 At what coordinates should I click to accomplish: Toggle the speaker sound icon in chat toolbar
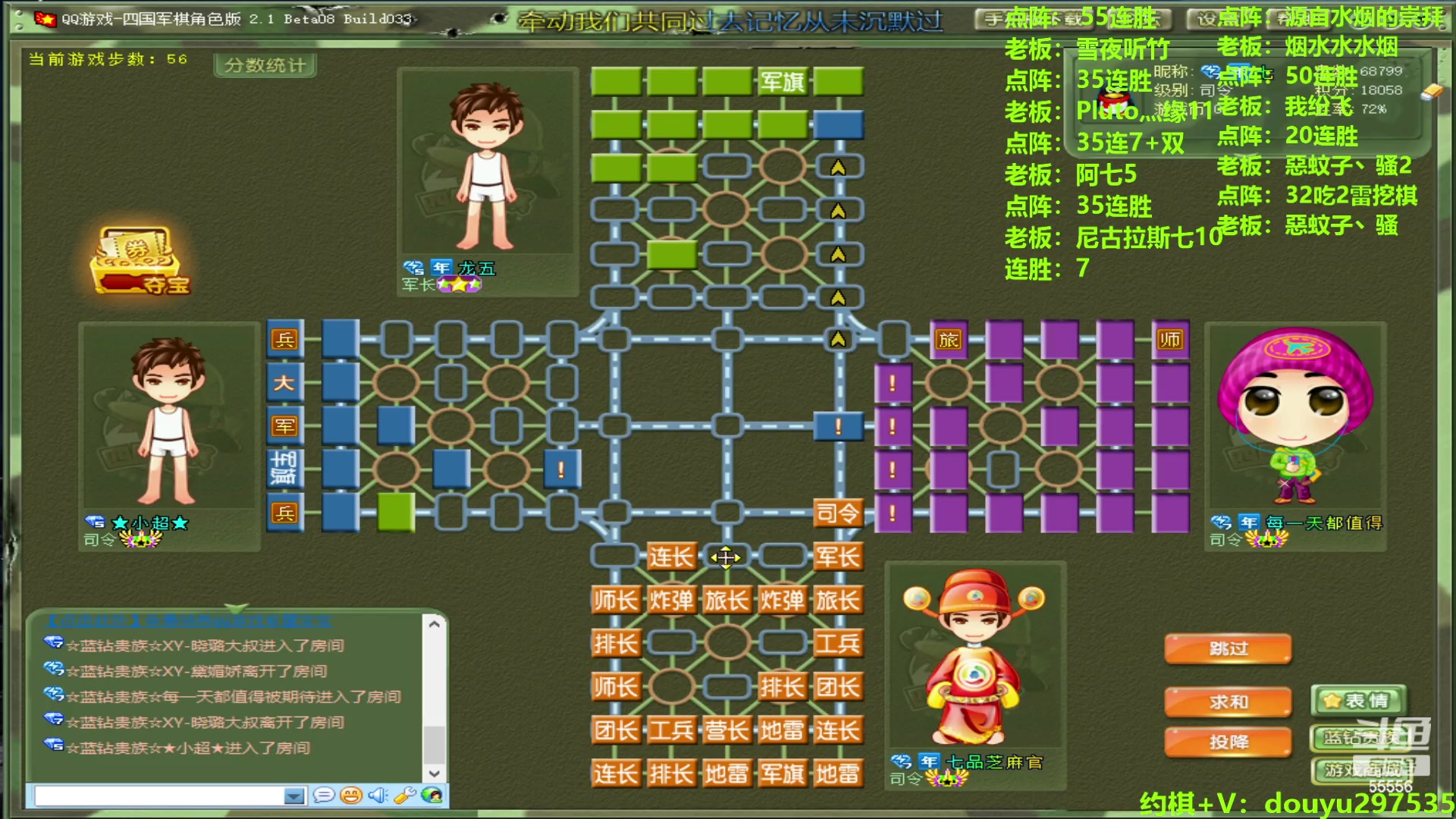point(378,795)
